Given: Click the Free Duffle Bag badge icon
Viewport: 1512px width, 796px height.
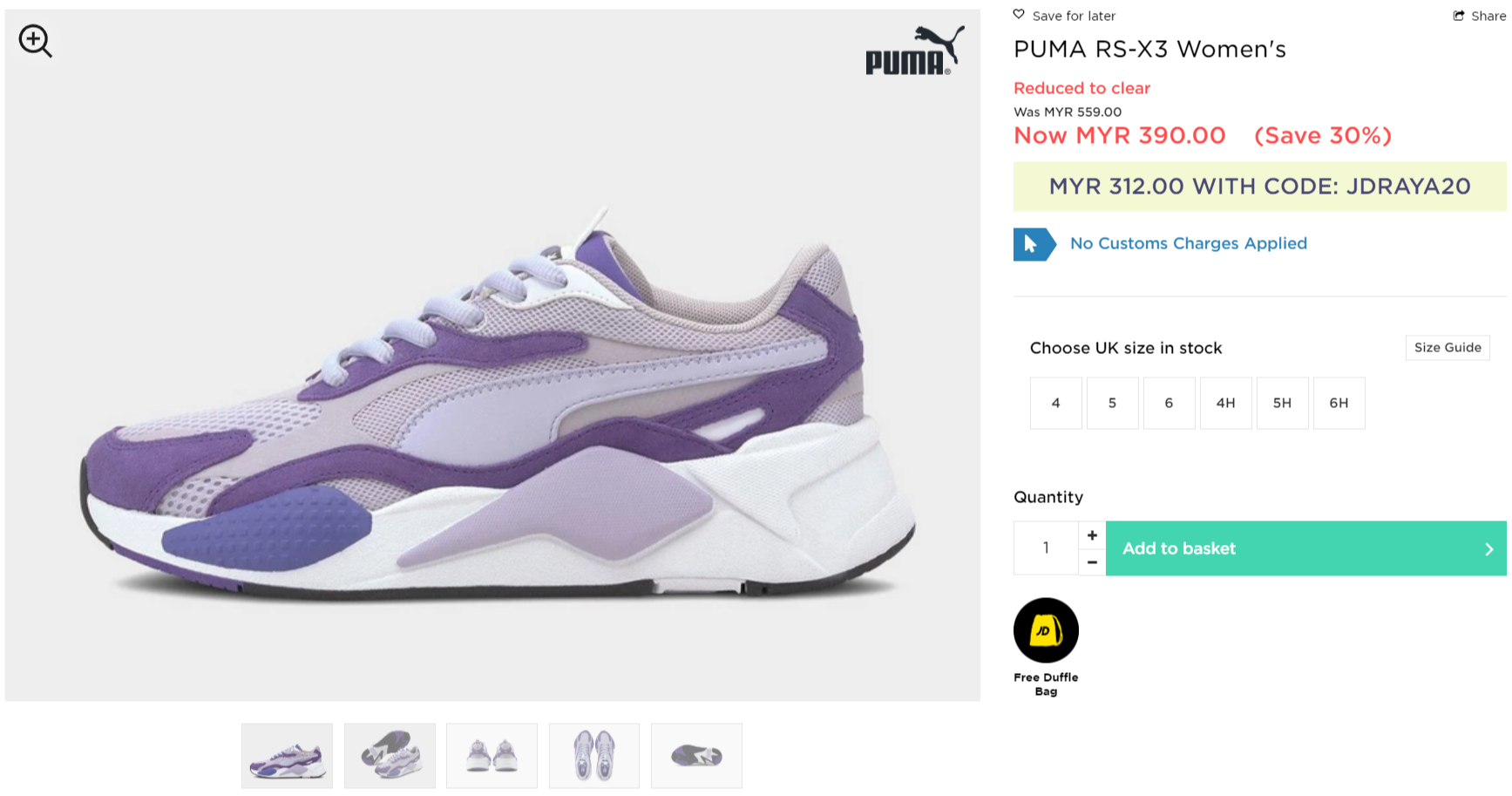Looking at the screenshot, I should click(1046, 630).
